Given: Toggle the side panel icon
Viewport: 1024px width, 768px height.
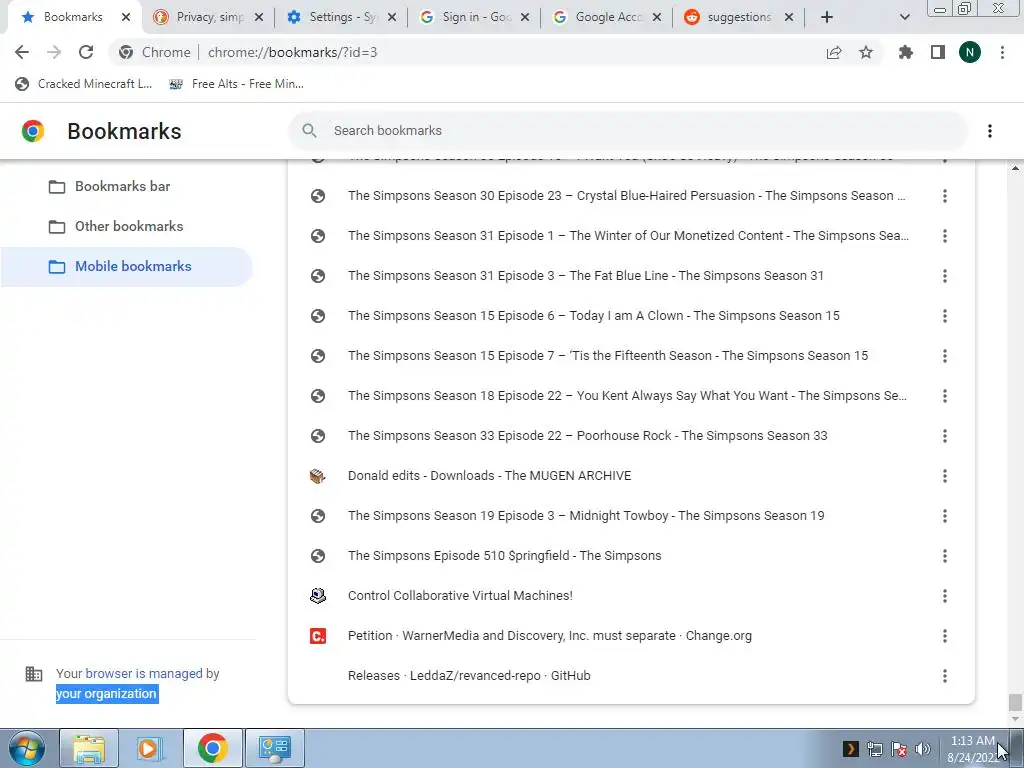Looking at the screenshot, I should point(938,52).
